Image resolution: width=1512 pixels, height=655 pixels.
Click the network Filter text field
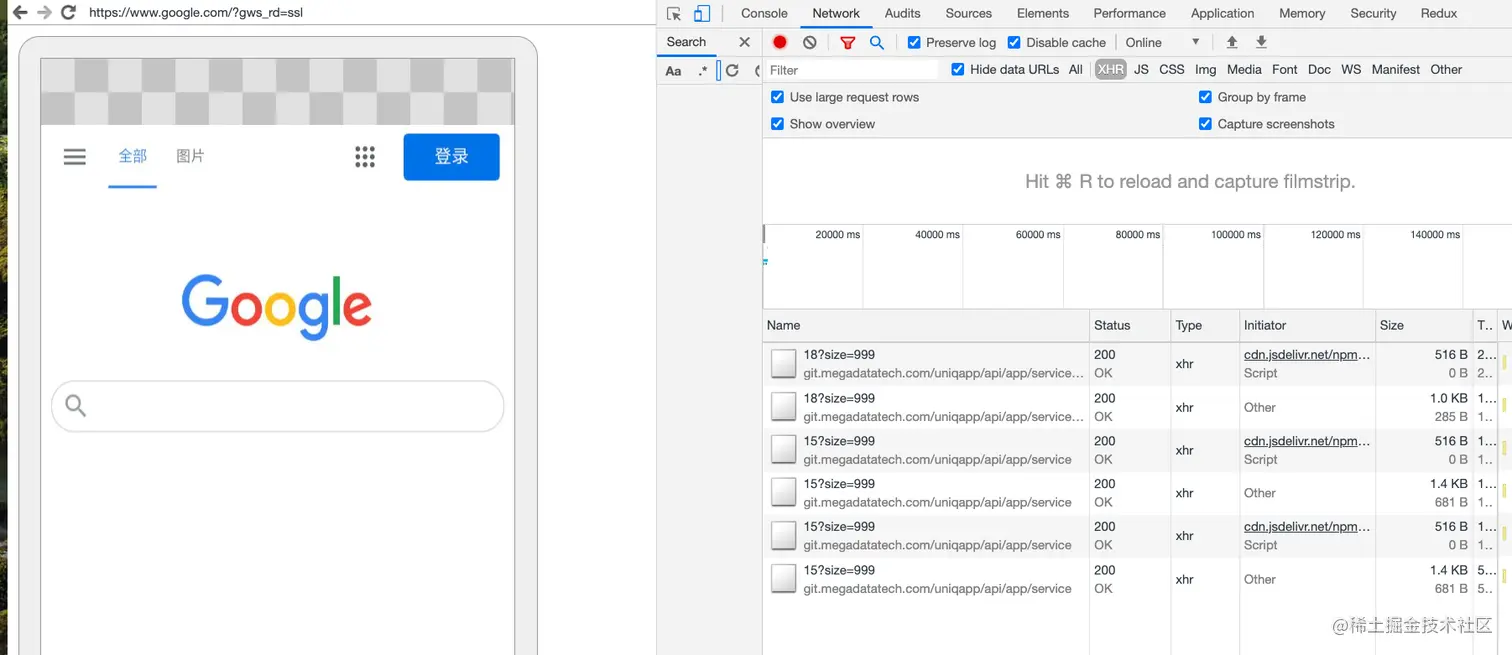coord(853,70)
